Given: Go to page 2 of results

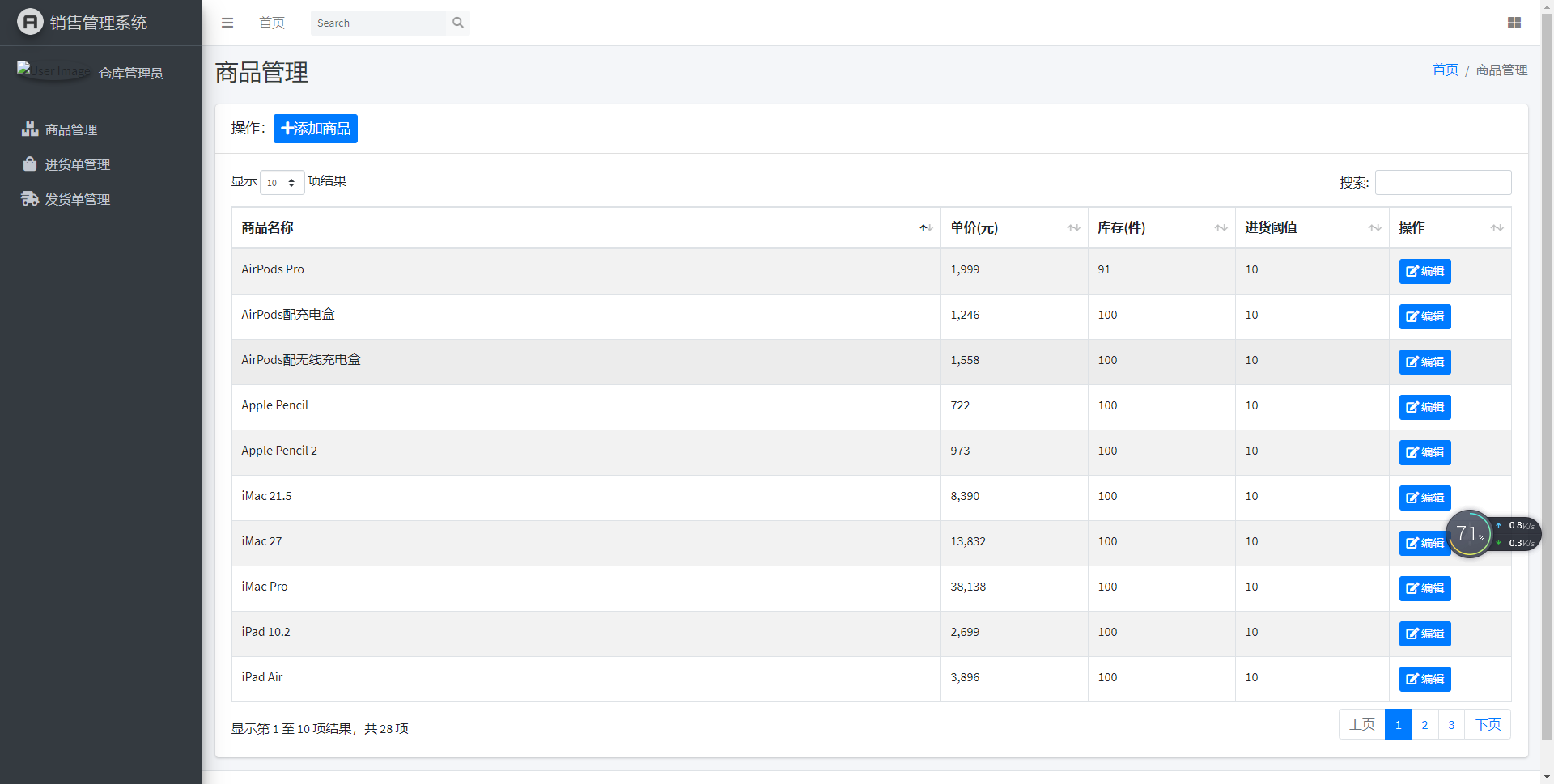Looking at the screenshot, I should tap(1424, 724).
